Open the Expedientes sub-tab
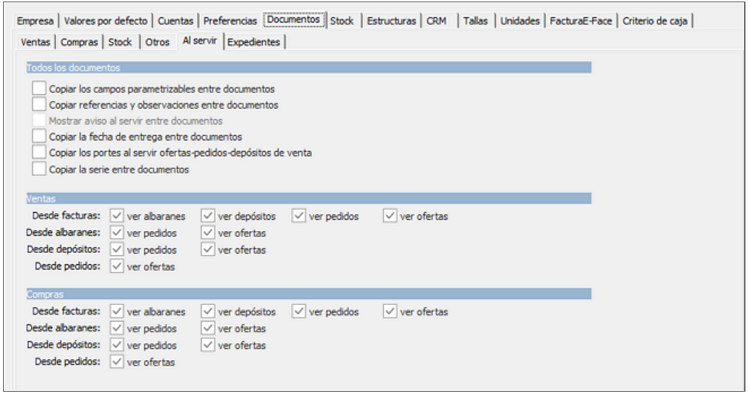This screenshot has height=397, width=750. 254,42
